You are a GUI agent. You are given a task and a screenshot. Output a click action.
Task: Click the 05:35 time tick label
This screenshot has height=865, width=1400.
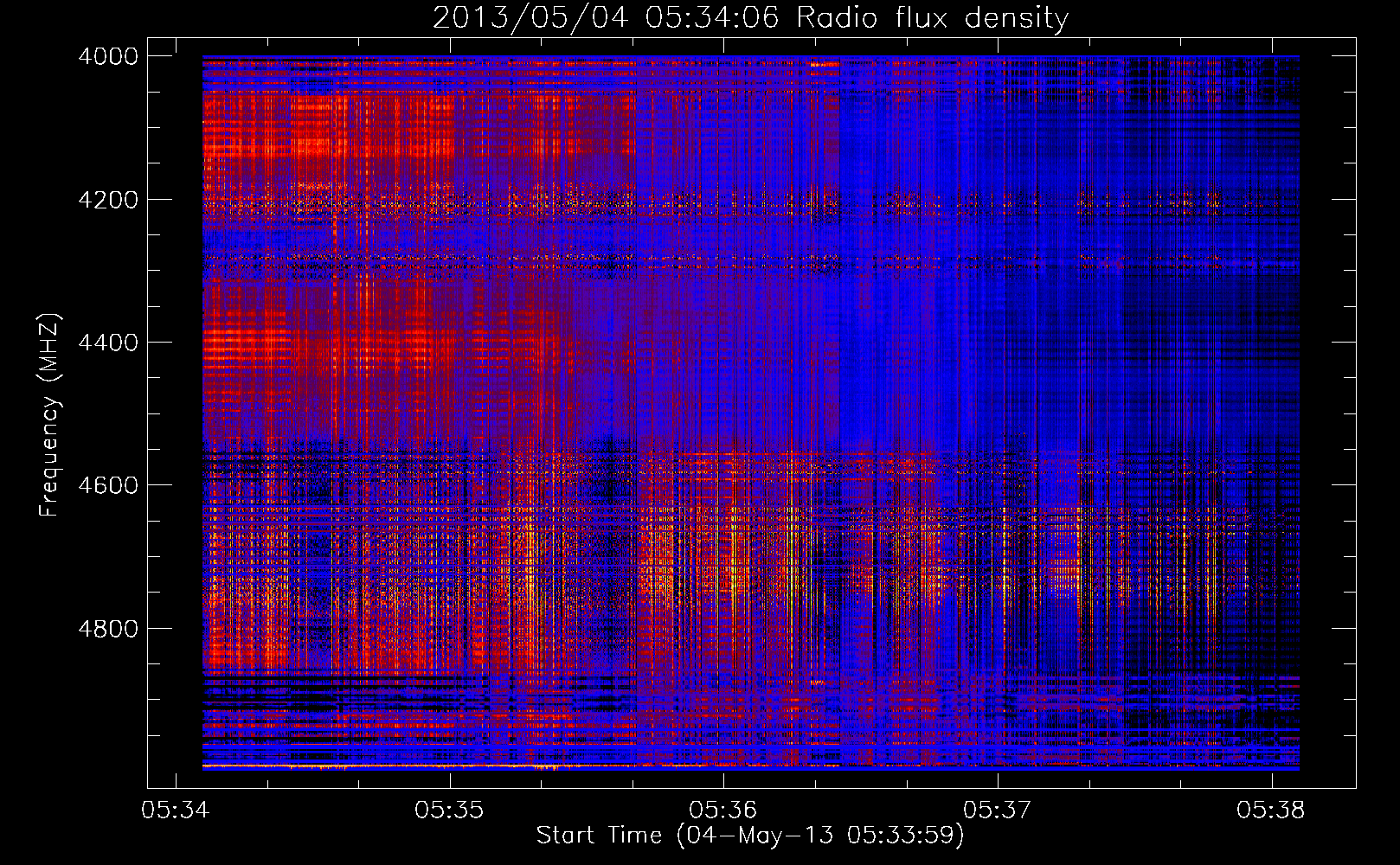pos(449,810)
